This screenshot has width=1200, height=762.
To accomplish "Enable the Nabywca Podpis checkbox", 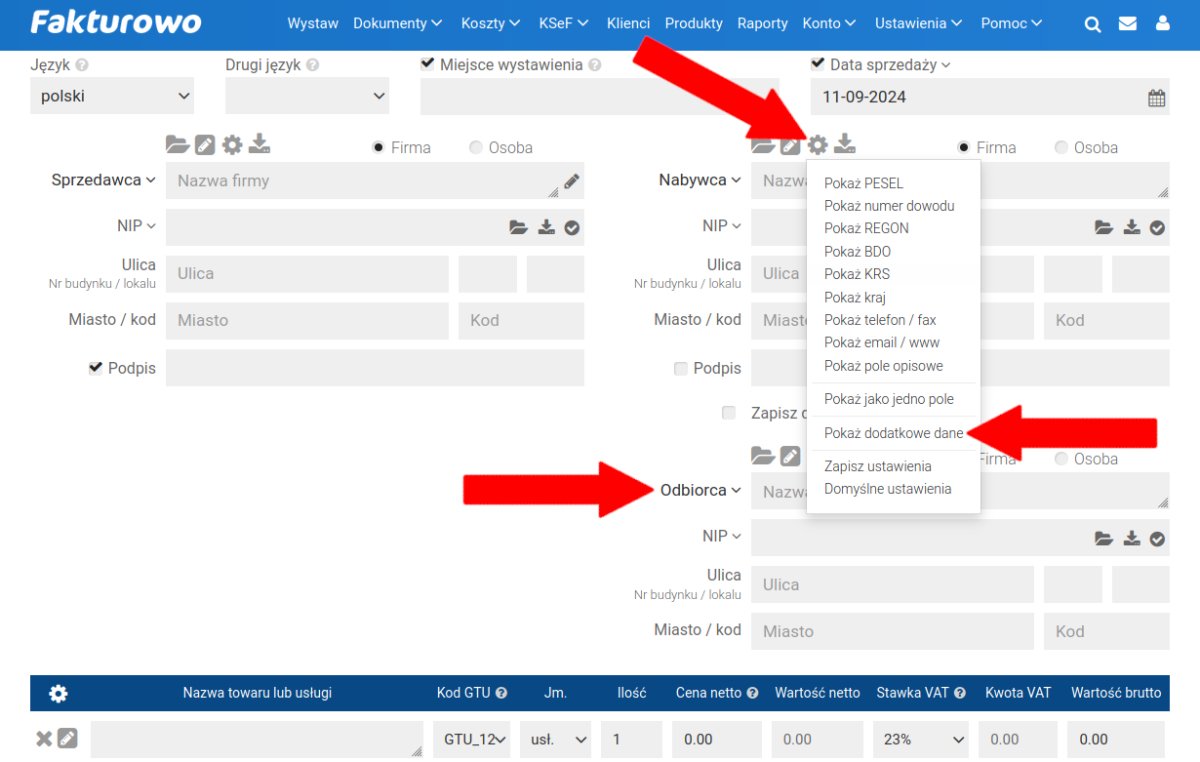I will pos(681,368).
